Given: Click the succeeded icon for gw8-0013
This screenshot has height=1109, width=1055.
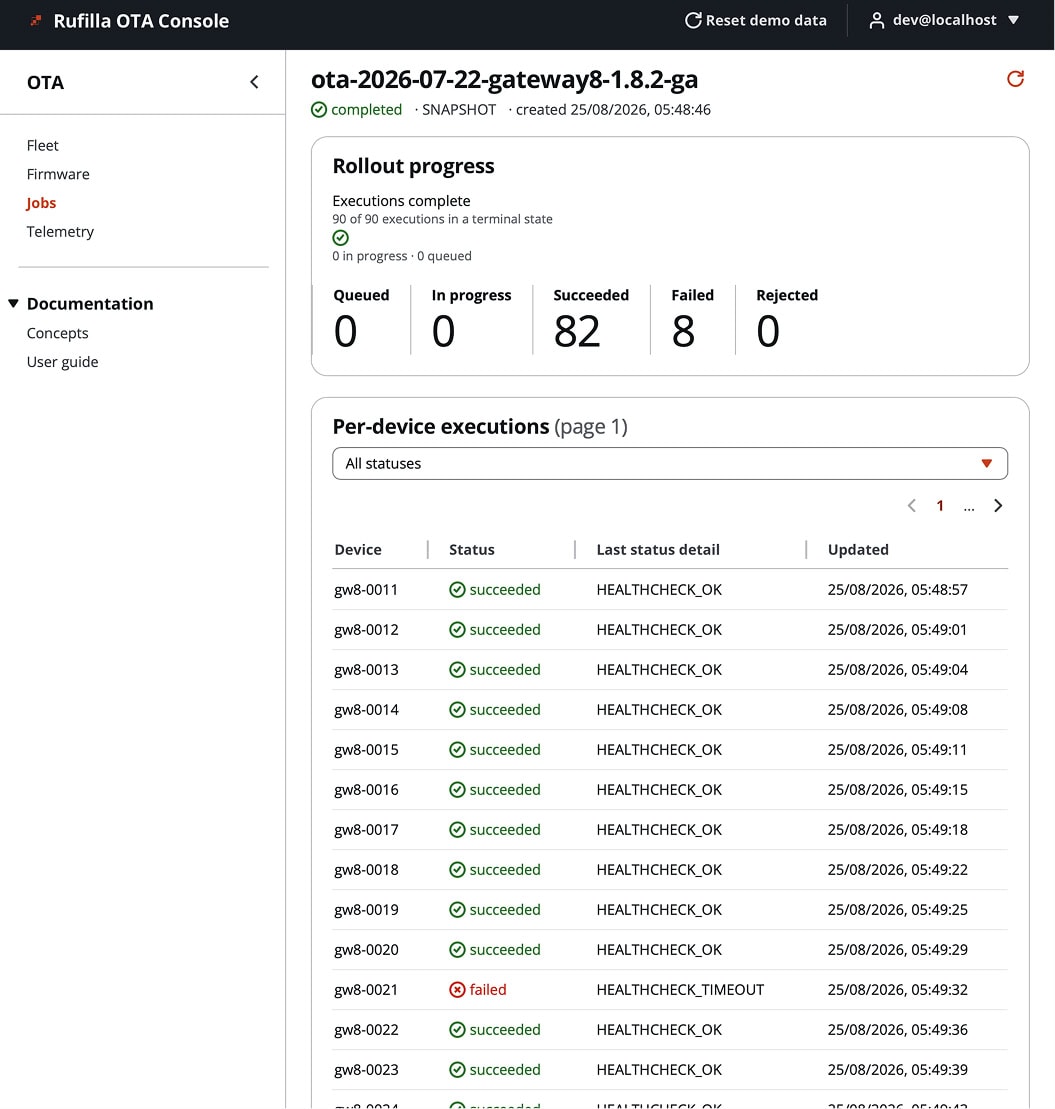Looking at the screenshot, I should (457, 669).
